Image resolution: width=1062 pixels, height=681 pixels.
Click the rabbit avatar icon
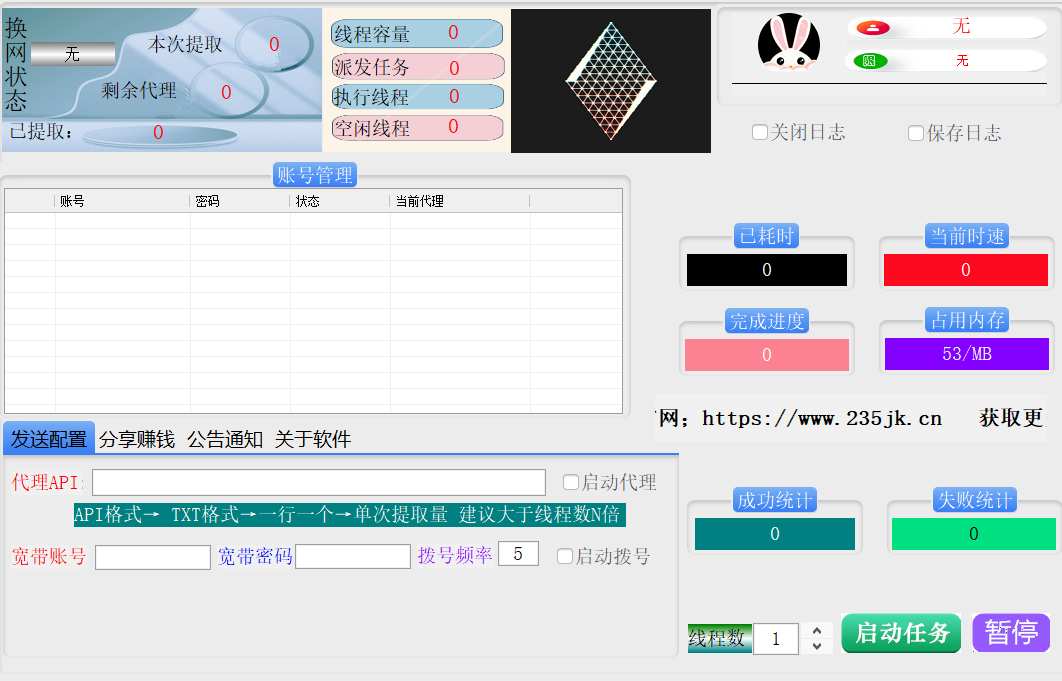(789, 43)
